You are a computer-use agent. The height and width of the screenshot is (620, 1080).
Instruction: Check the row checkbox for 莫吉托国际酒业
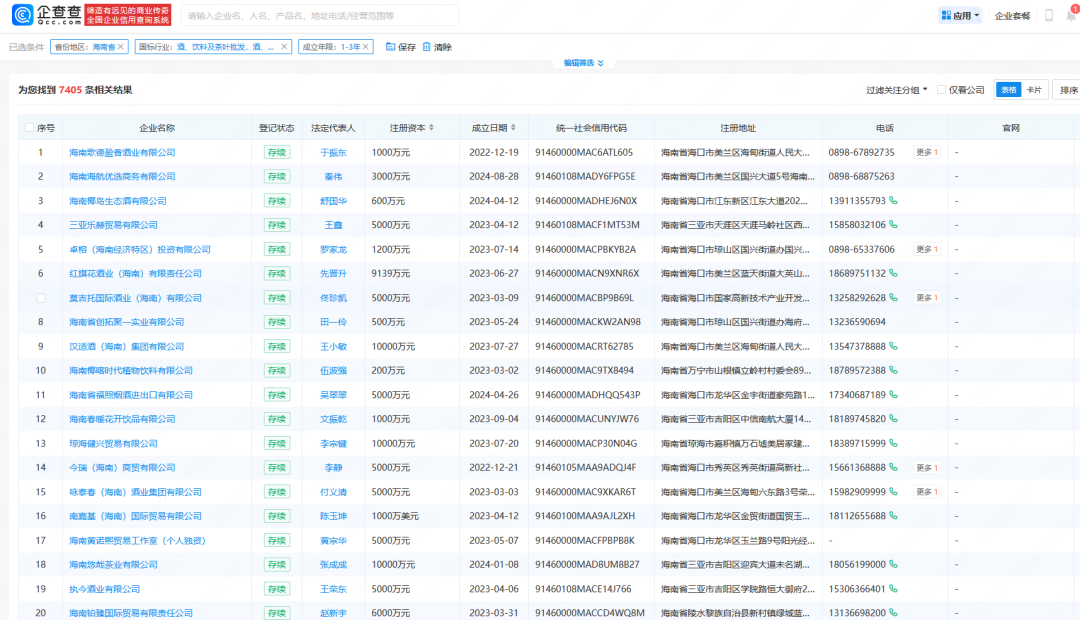pos(41,298)
